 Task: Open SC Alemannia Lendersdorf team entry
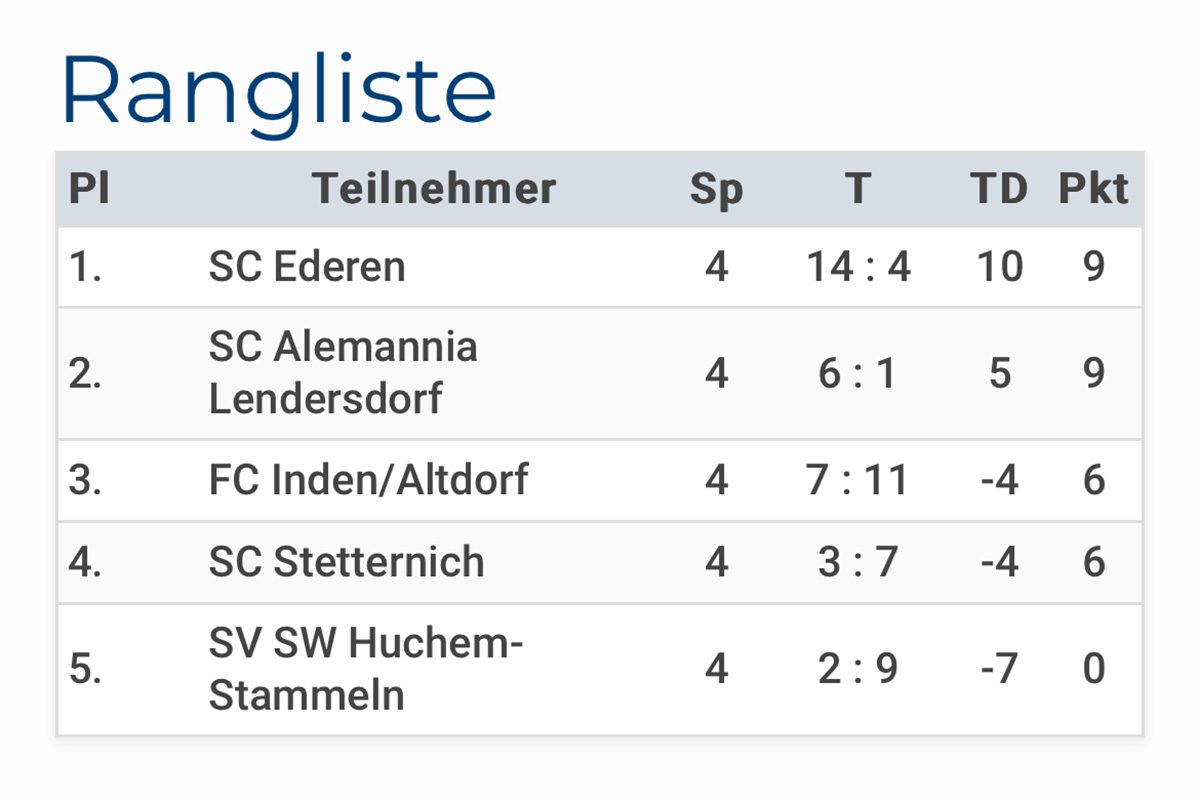pyautogui.click(x=343, y=373)
